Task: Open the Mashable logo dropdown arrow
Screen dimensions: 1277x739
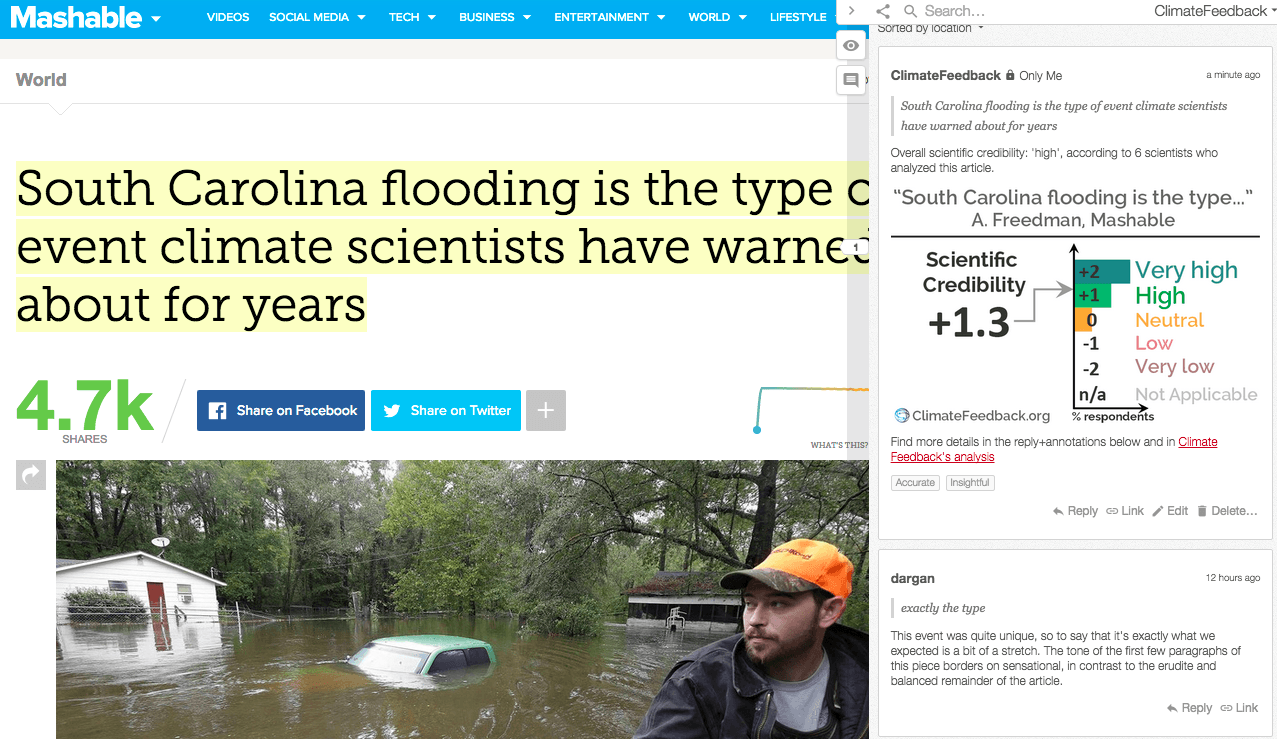Action: click(156, 19)
